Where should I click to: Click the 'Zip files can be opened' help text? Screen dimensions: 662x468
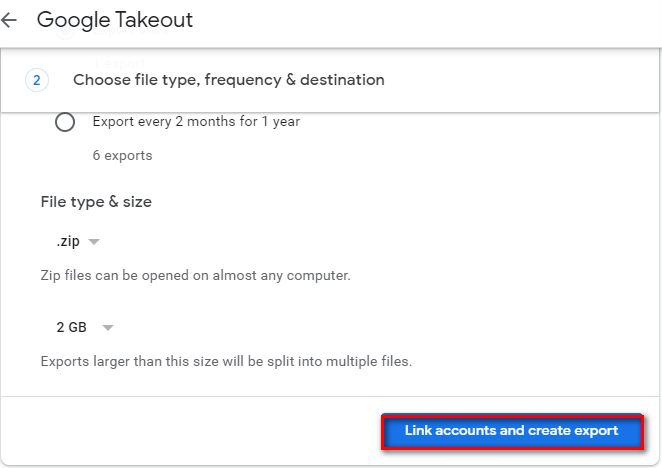[x=195, y=275]
